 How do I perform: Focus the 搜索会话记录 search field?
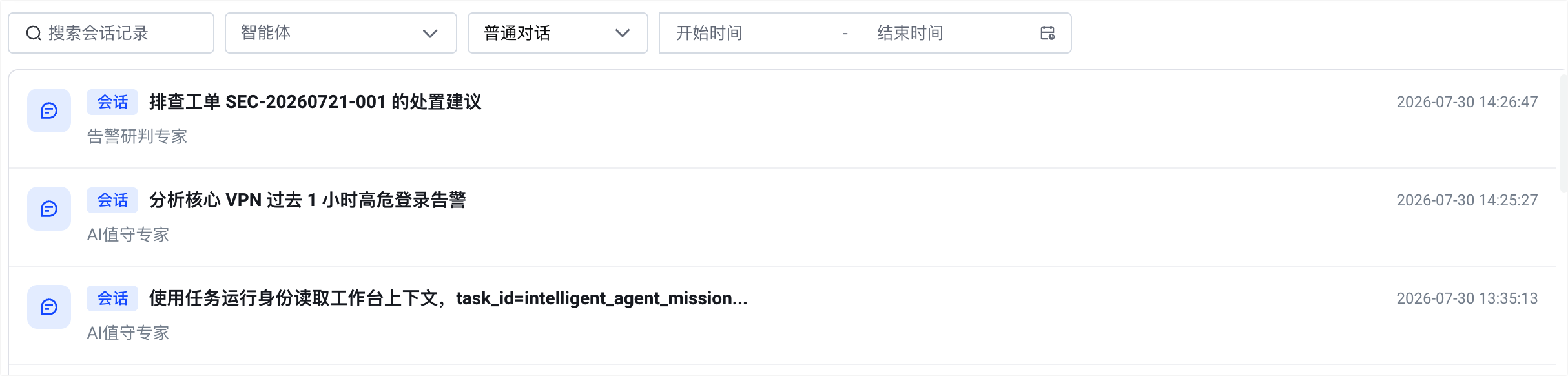[111, 33]
